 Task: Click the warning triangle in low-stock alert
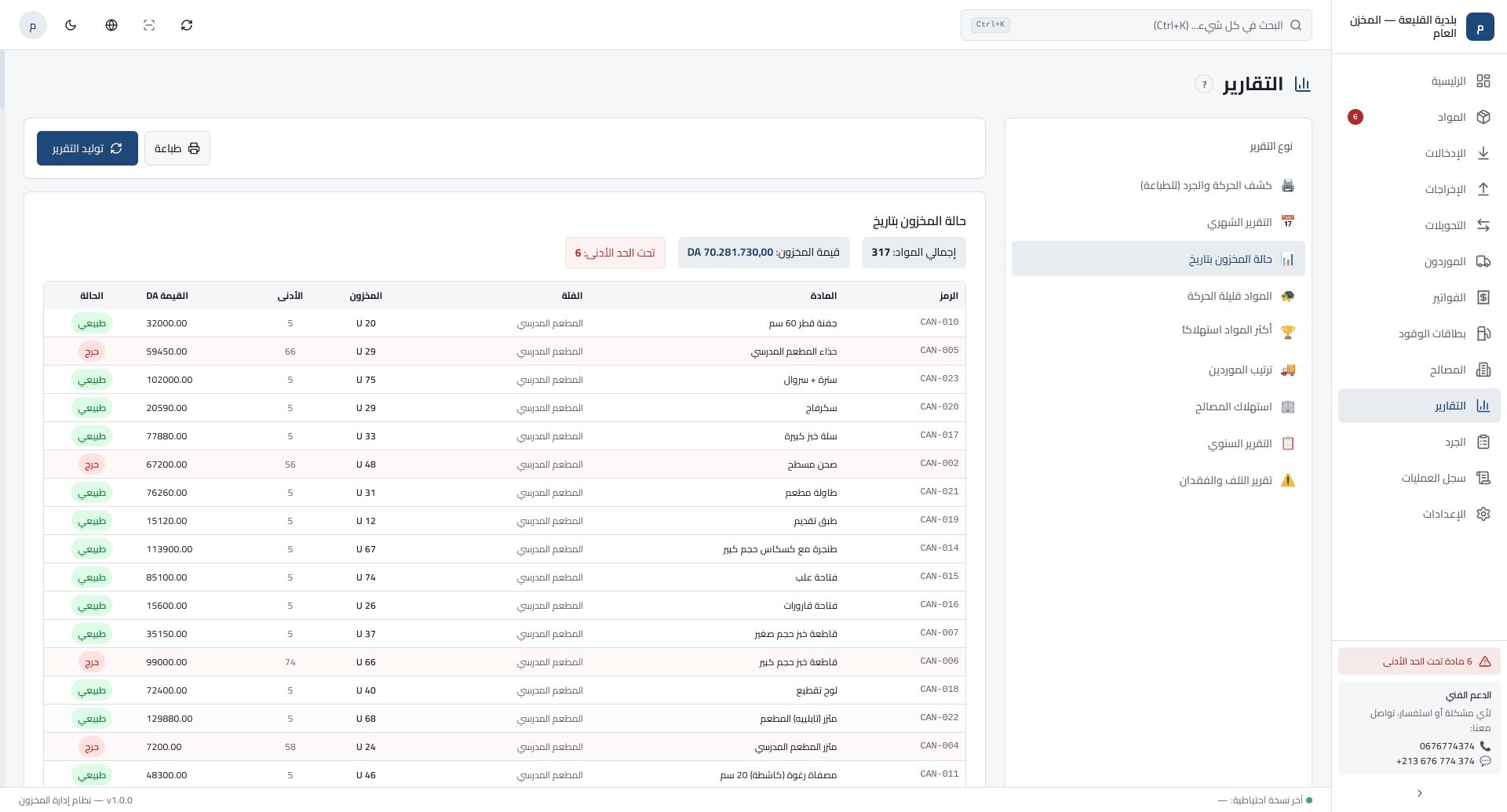click(1485, 661)
